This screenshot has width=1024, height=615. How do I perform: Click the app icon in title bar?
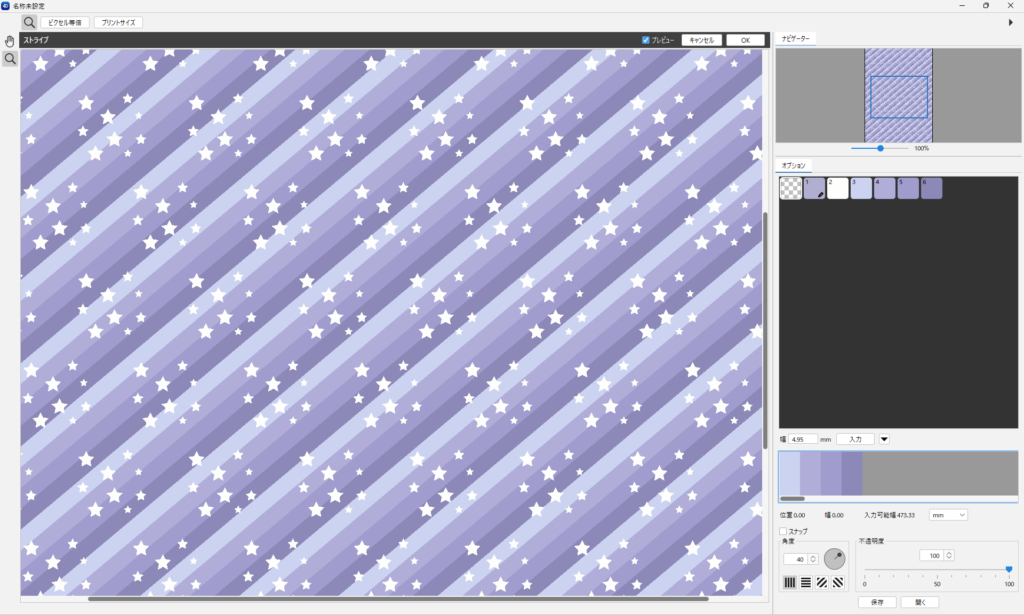(x=5, y=5)
